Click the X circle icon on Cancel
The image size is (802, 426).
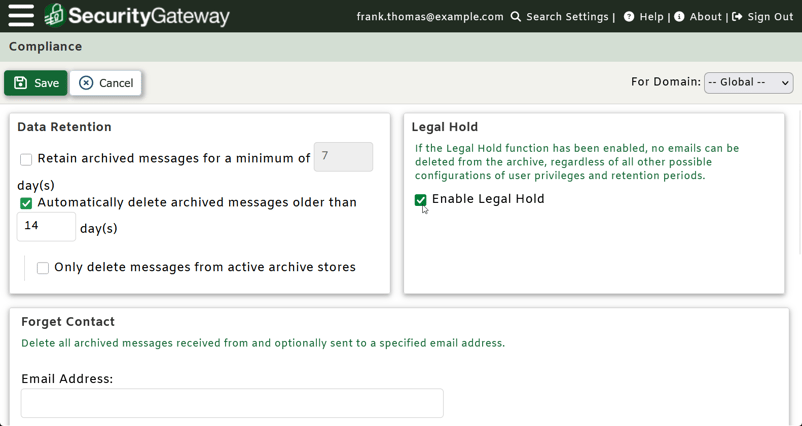[x=86, y=83]
